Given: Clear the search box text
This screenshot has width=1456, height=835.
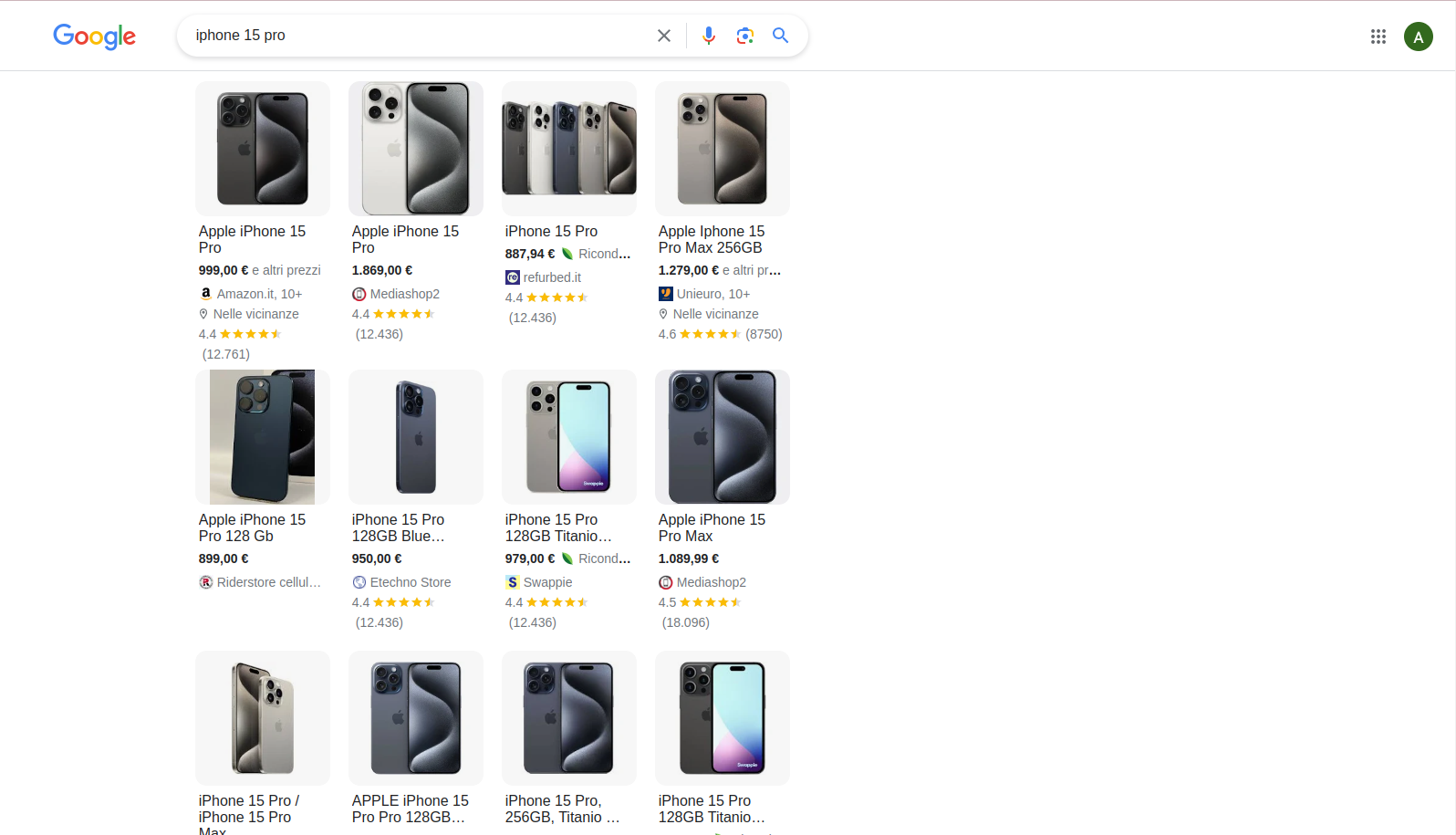Looking at the screenshot, I should click(664, 36).
